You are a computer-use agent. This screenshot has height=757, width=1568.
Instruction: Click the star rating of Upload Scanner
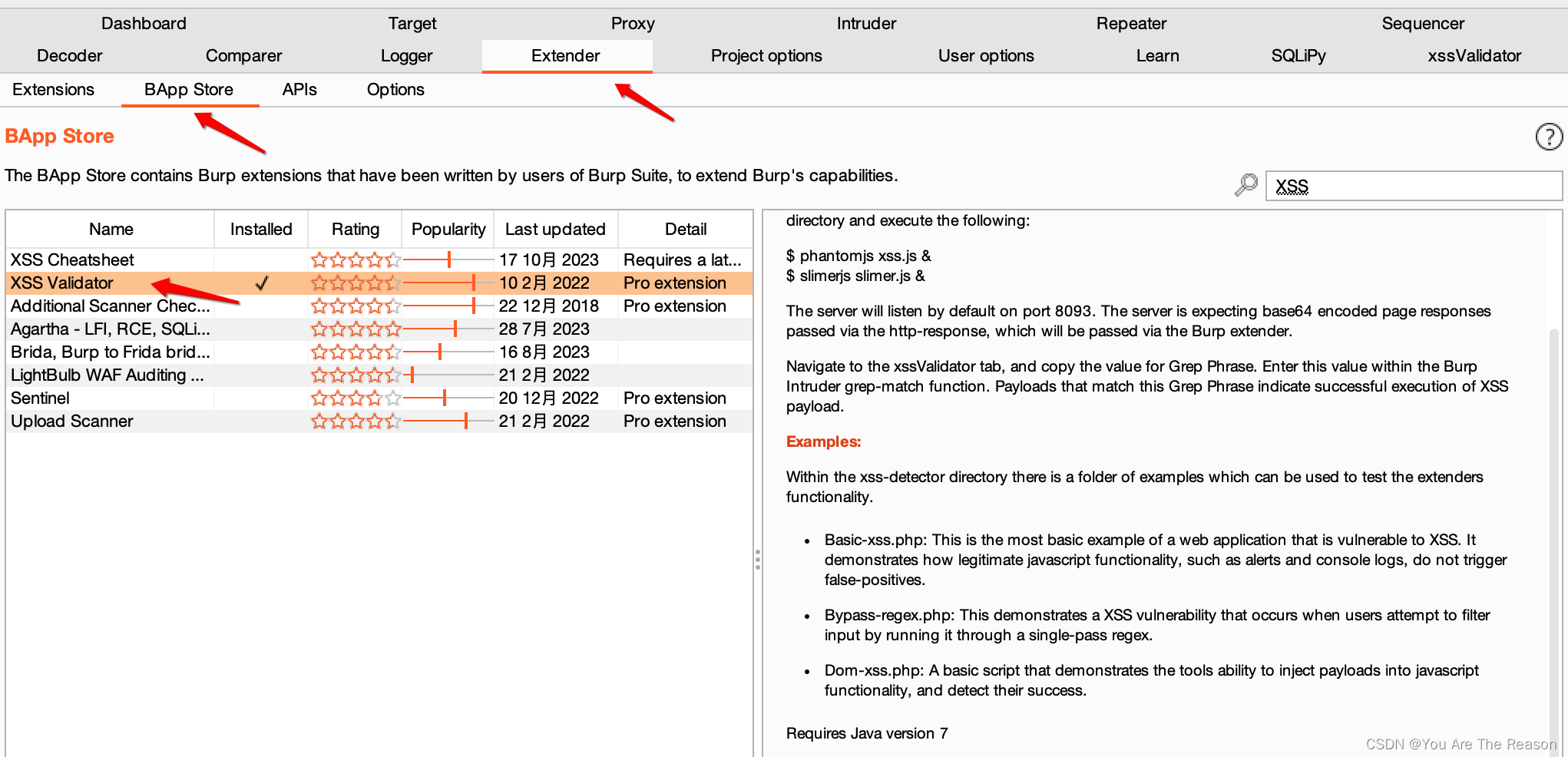tap(356, 421)
